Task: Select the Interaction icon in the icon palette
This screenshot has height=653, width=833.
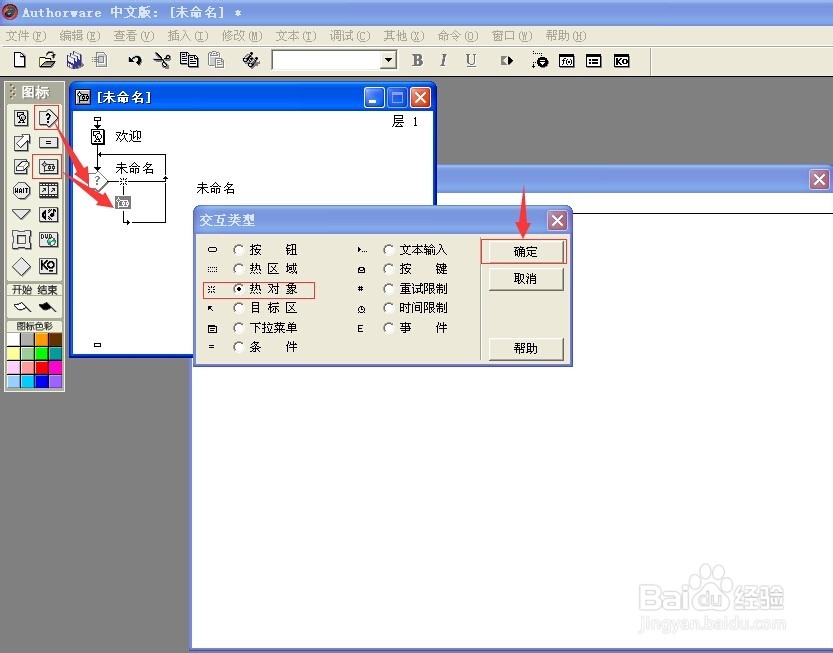Action: [47, 118]
